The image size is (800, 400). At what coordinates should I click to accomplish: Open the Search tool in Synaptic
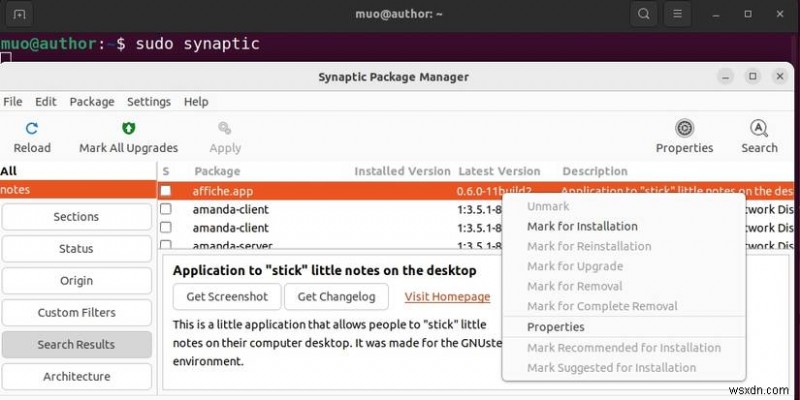[x=759, y=137]
